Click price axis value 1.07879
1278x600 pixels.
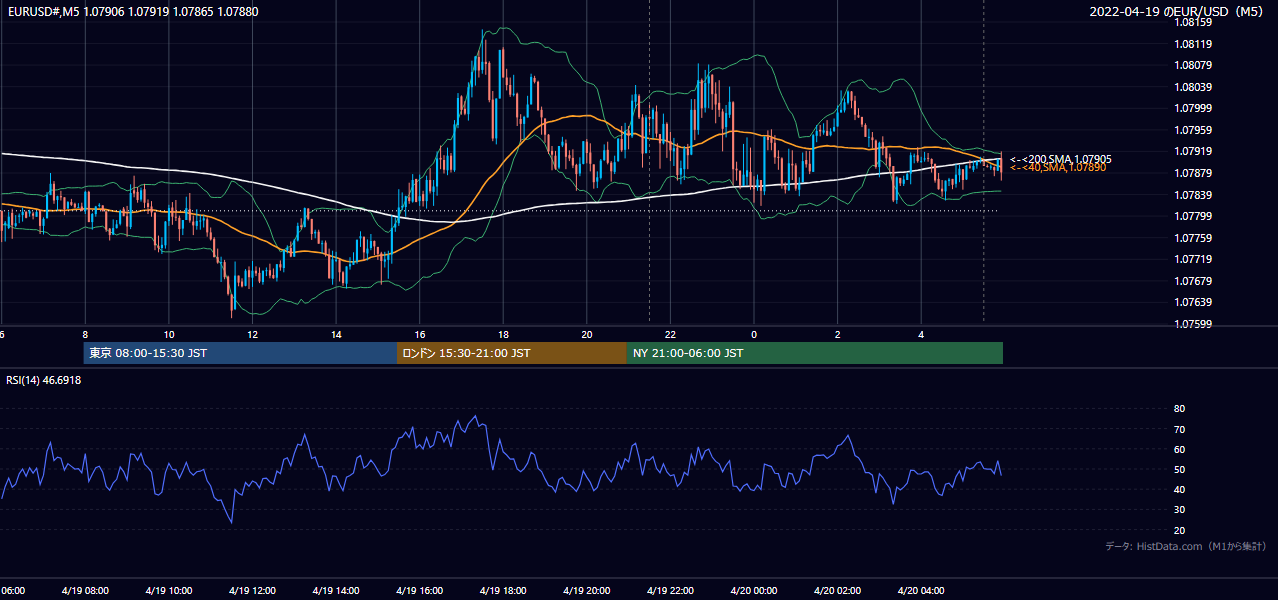tap(1193, 173)
